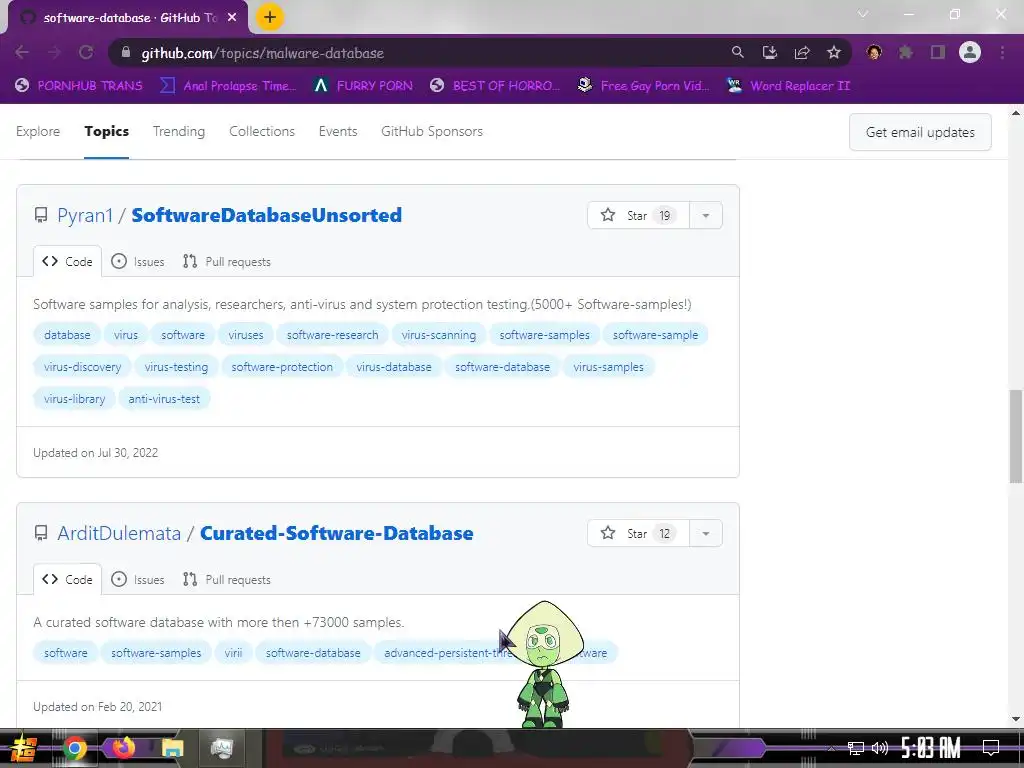The width and height of the screenshot is (1024, 768).
Task: Open the ArditDulemata user link
Action: click(119, 534)
